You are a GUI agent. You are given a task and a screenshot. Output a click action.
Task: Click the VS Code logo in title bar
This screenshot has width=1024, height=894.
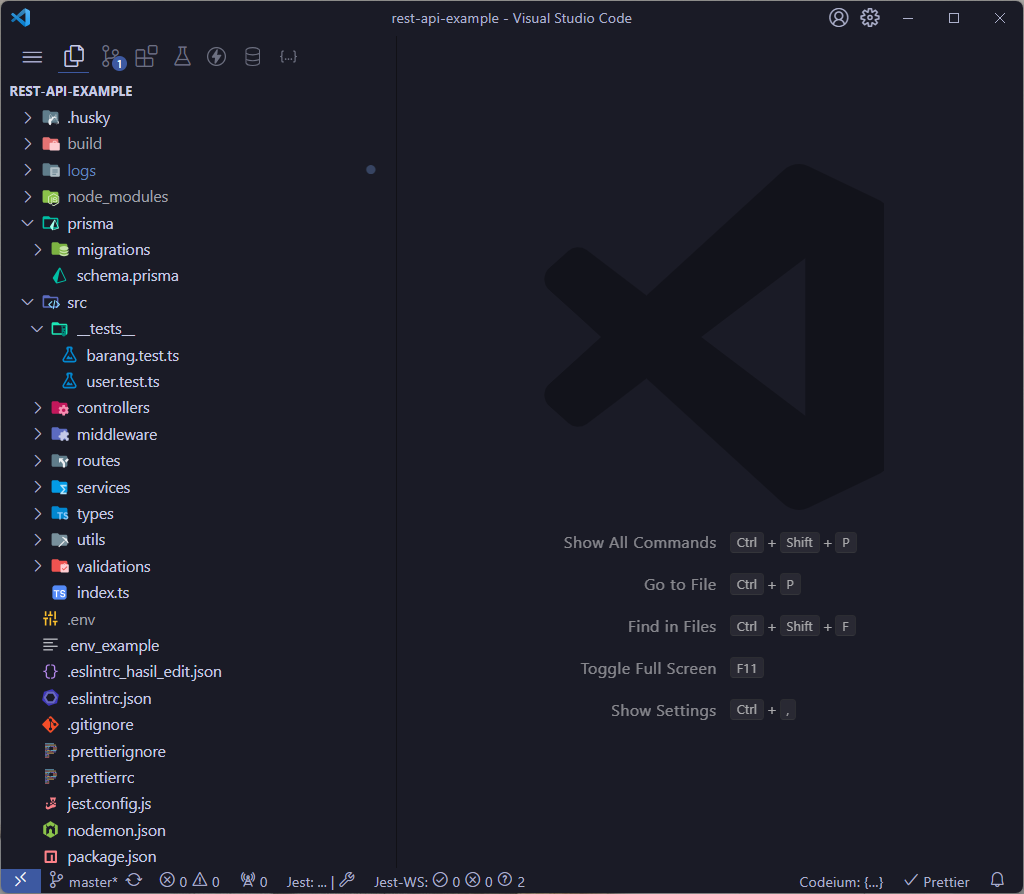[x=20, y=18]
